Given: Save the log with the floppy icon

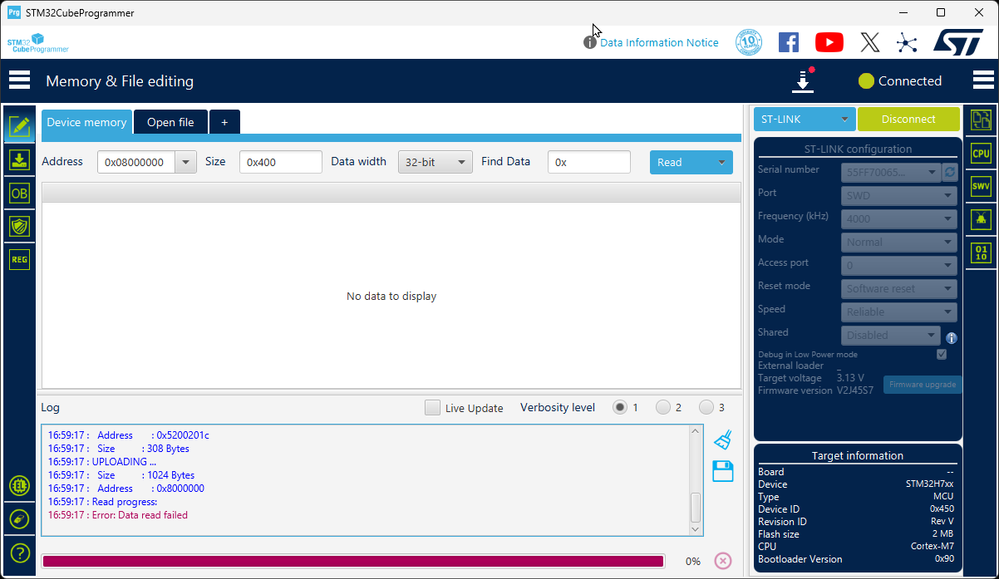Looking at the screenshot, I should [x=723, y=471].
